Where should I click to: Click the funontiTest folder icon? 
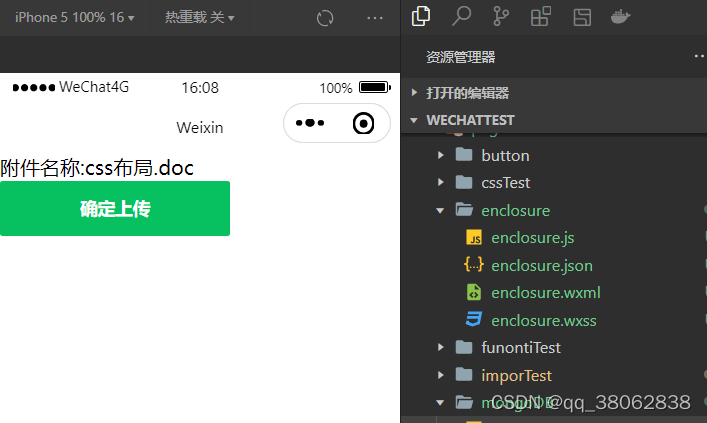tap(464, 347)
